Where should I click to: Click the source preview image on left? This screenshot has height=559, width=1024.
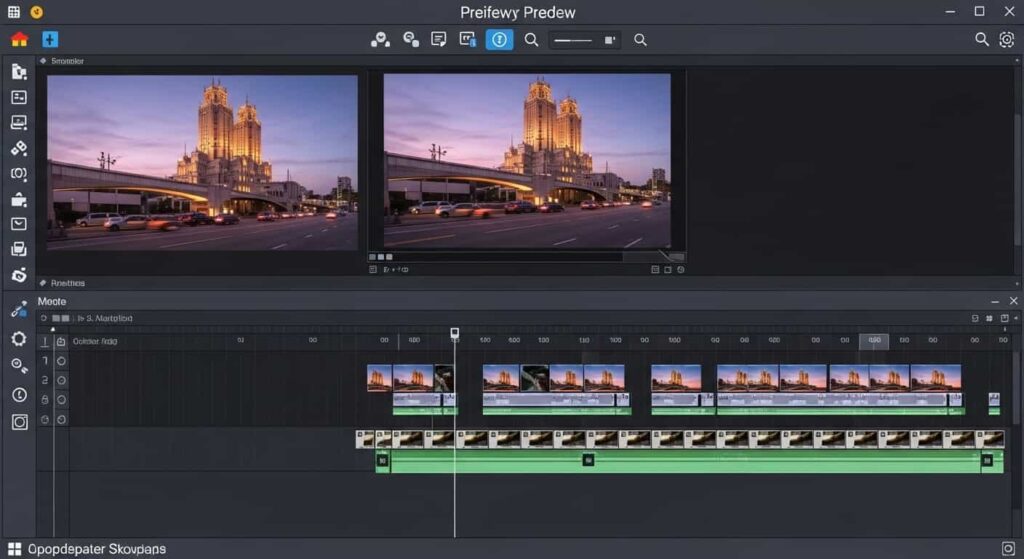pyautogui.click(x=202, y=162)
